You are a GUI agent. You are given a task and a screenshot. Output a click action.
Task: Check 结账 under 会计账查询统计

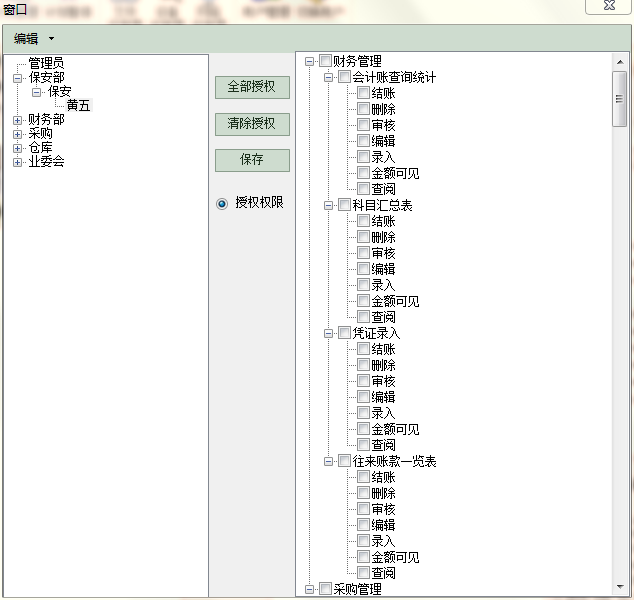click(x=363, y=93)
